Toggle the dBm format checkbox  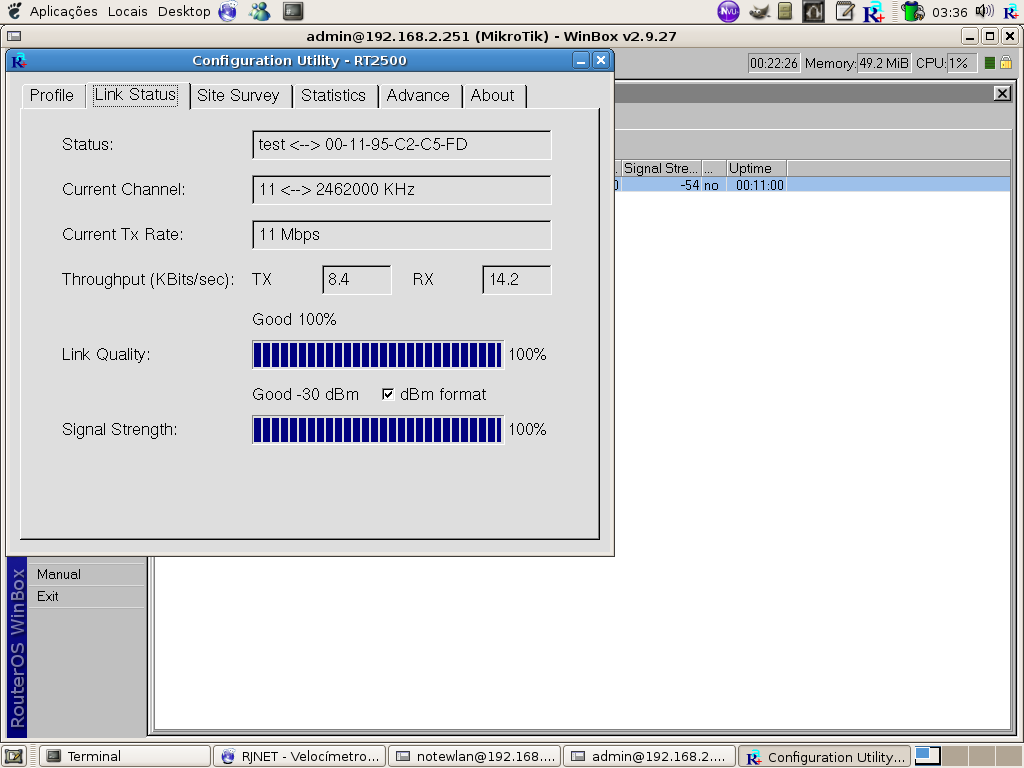[388, 394]
